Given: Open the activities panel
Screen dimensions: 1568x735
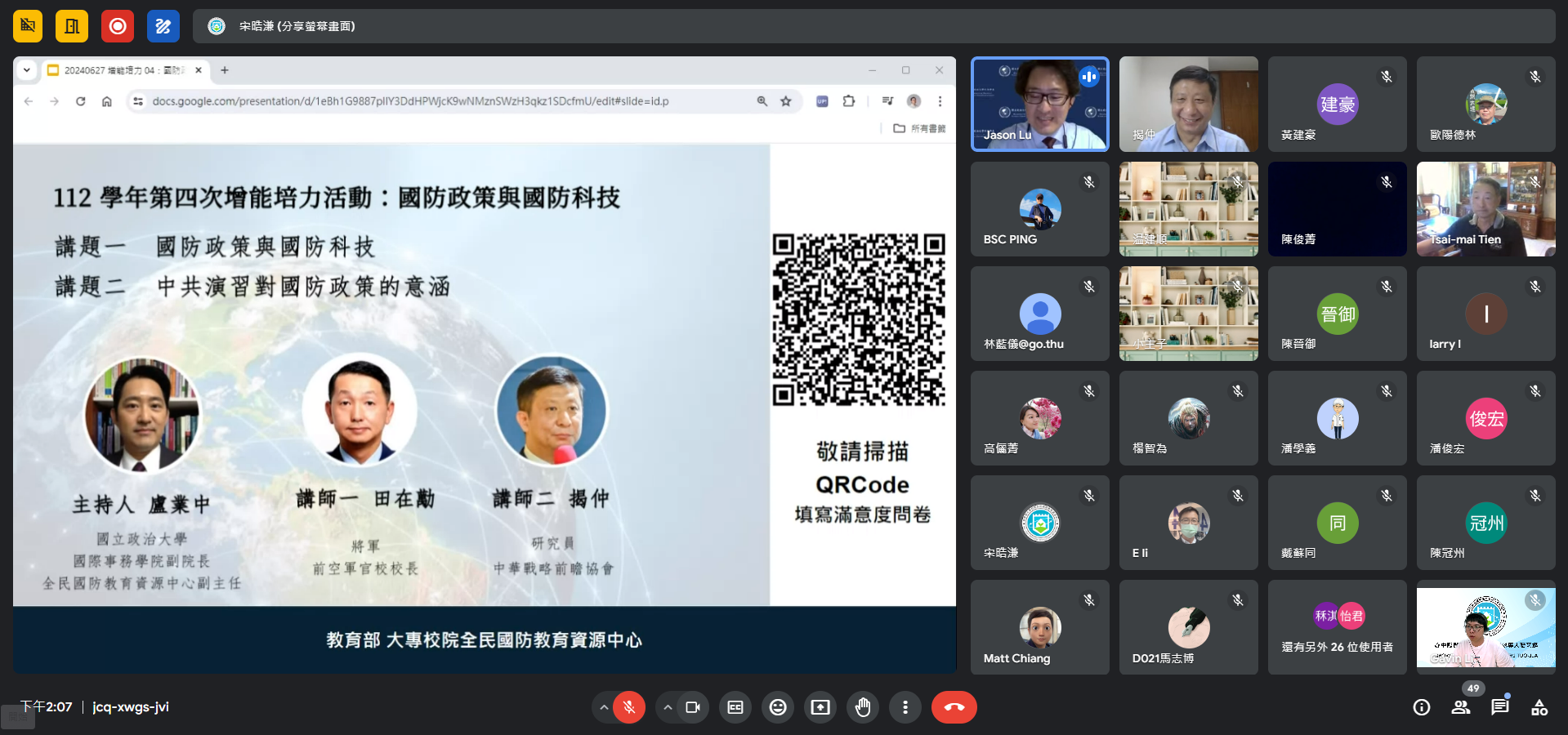Looking at the screenshot, I should 1539,707.
